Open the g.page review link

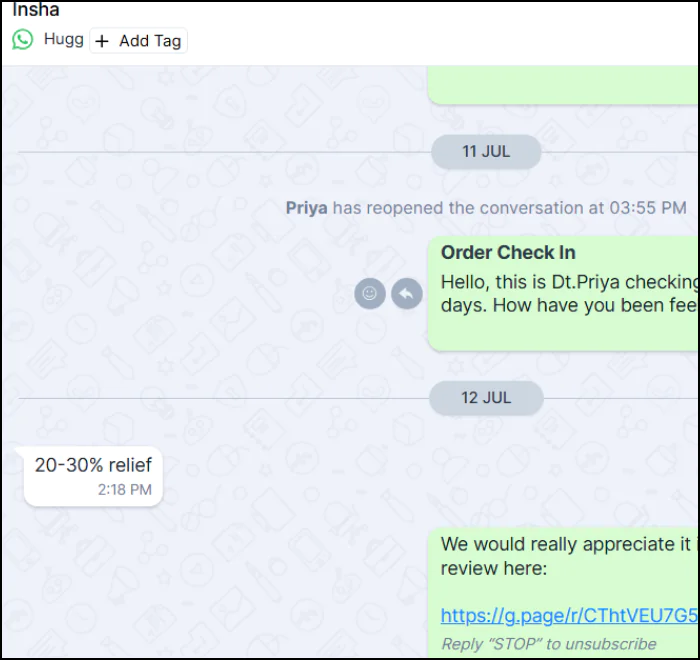(x=569, y=615)
